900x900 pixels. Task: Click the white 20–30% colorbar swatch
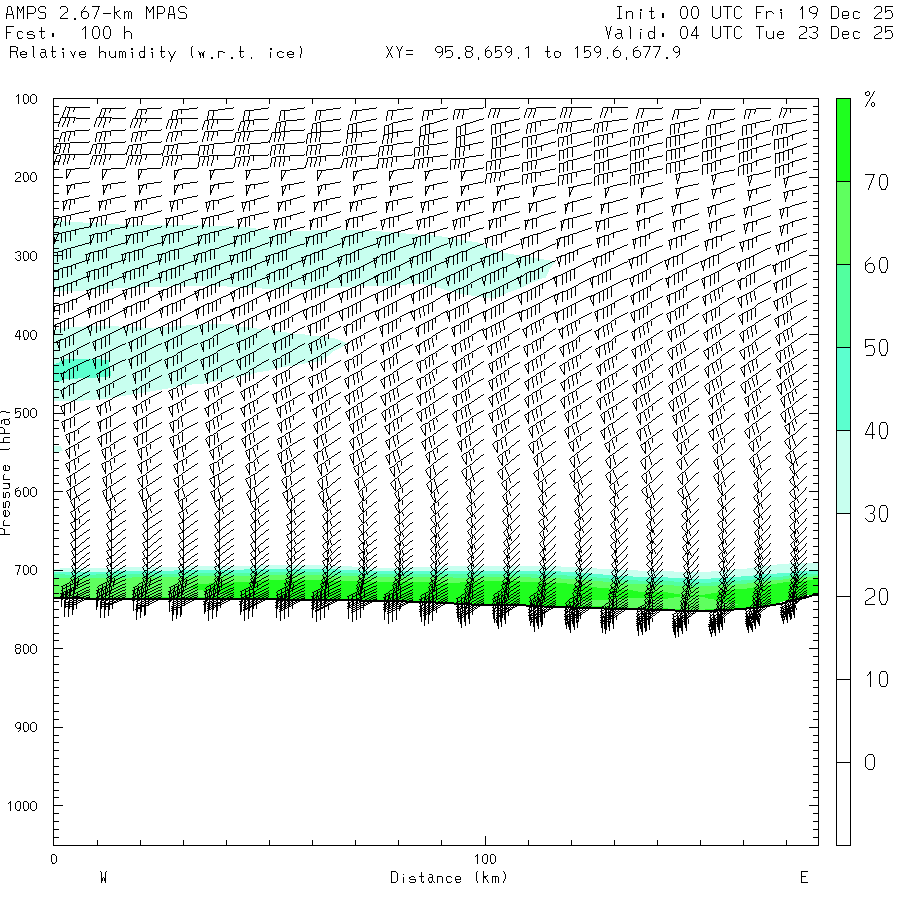(843, 555)
